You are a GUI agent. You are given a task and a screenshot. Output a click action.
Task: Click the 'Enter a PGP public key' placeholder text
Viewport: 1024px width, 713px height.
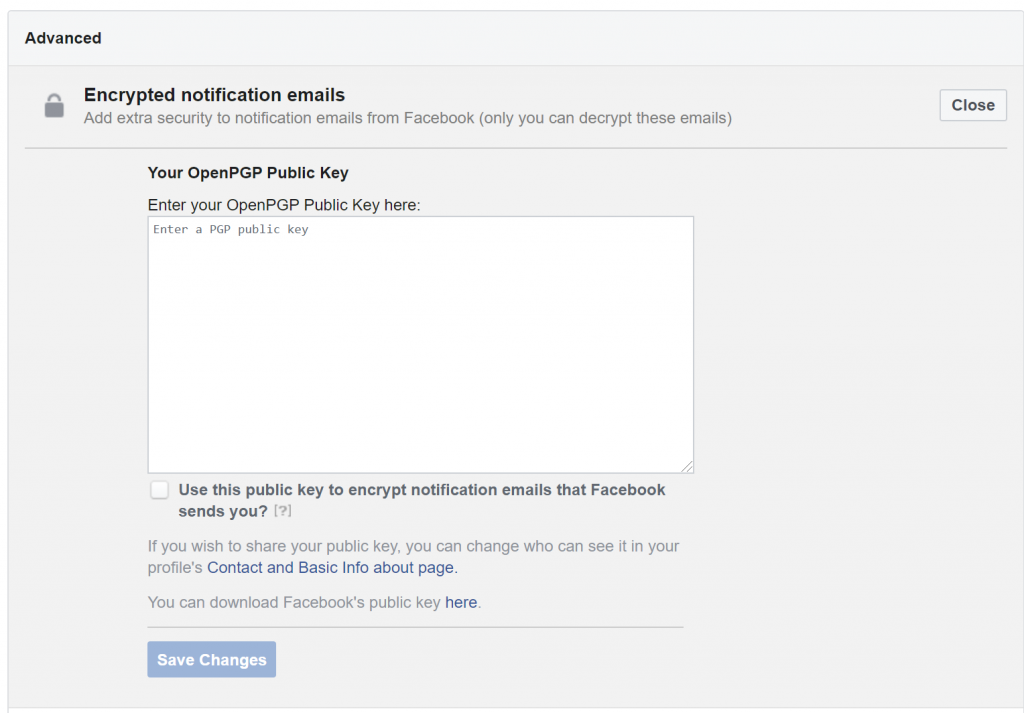click(x=231, y=229)
